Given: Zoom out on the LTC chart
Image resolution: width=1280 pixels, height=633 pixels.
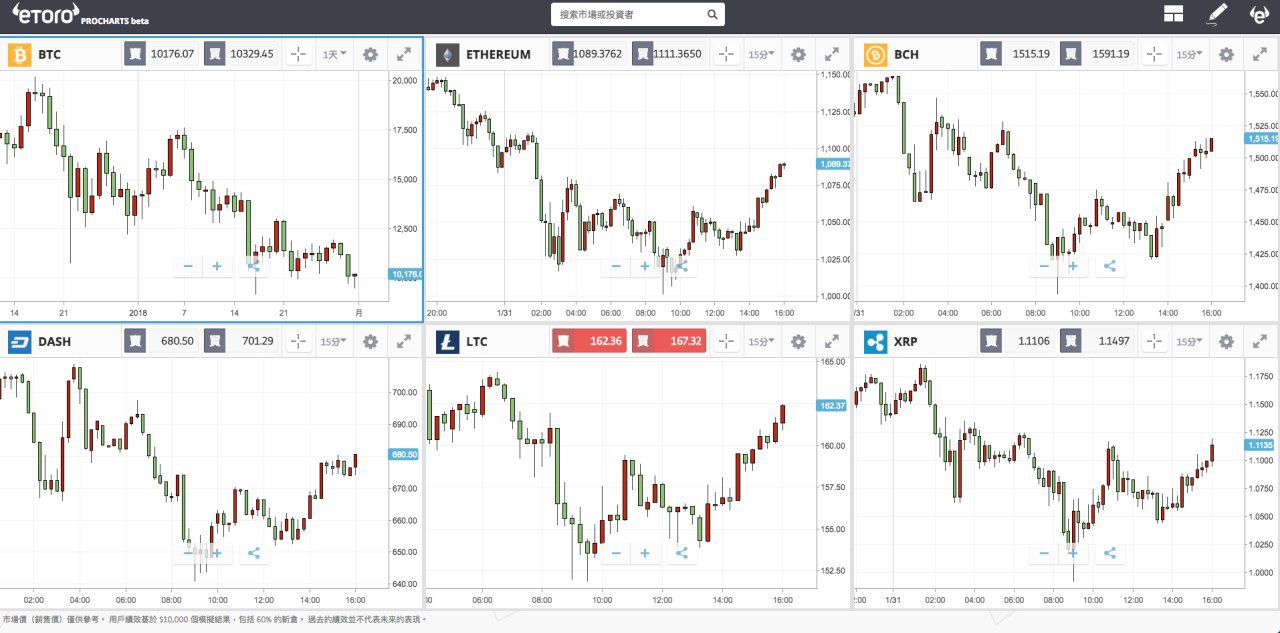Looking at the screenshot, I should click(x=616, y=552).
